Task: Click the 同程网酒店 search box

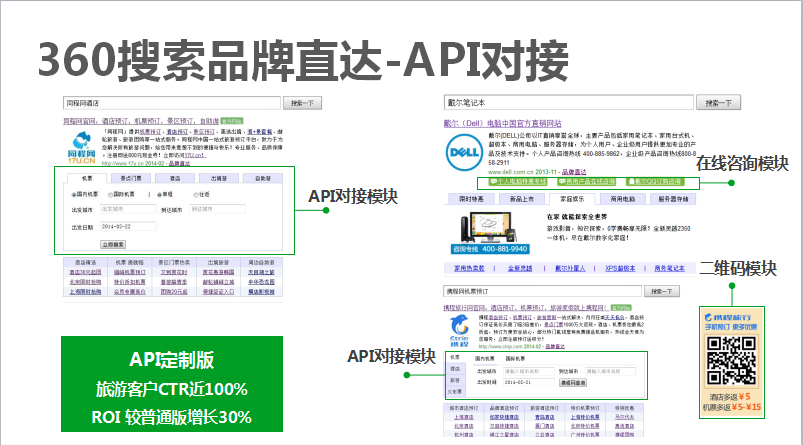Action: (172, 103)
